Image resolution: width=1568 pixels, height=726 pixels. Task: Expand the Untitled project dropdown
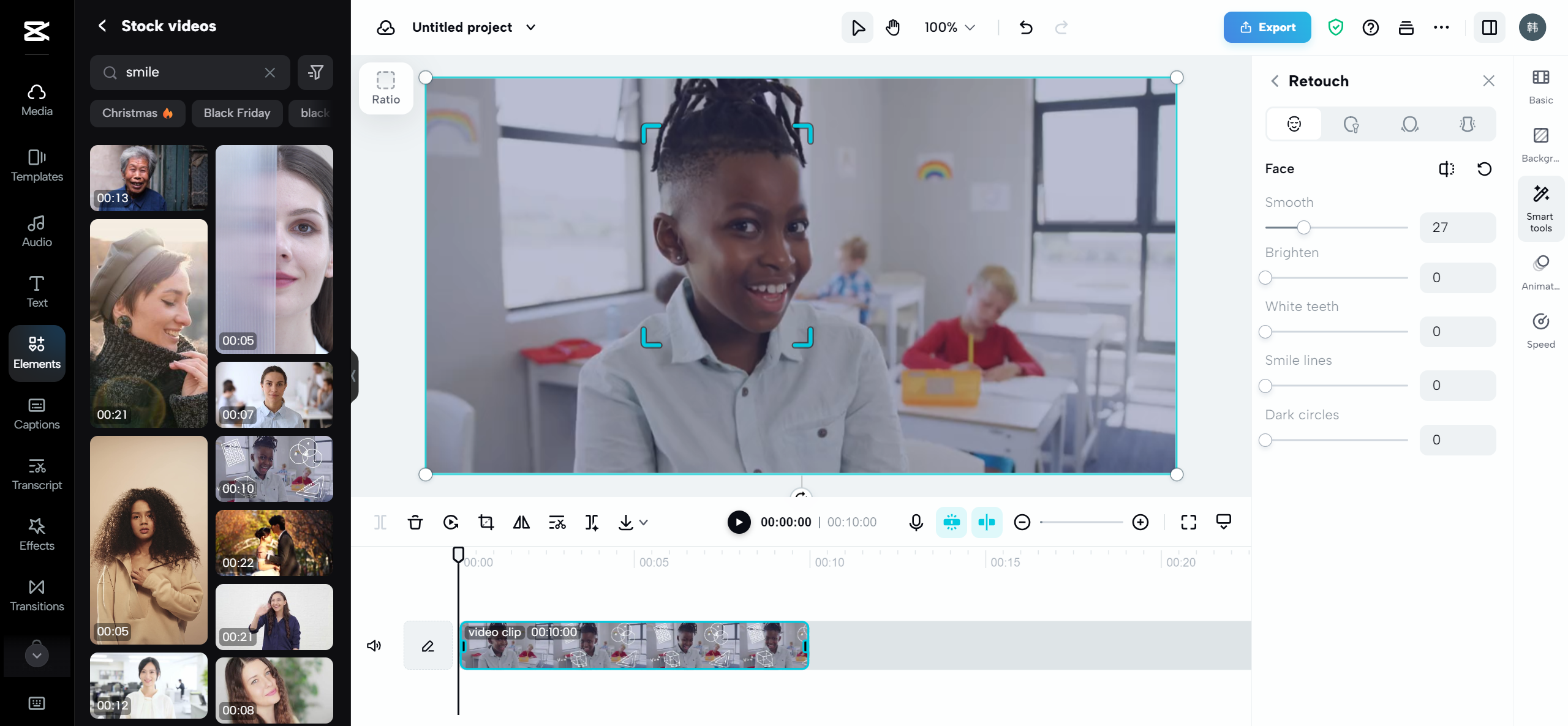[x=531, y=28]
